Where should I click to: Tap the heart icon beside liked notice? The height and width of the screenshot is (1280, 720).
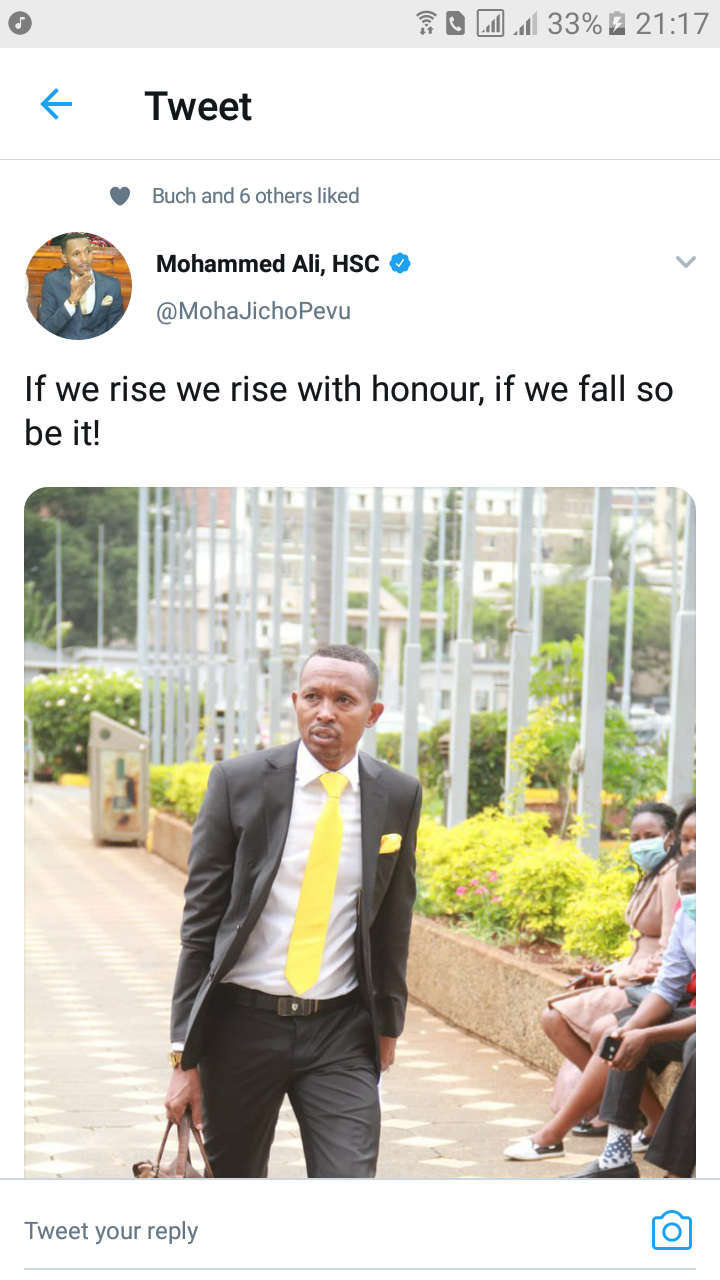pos(120,196)
